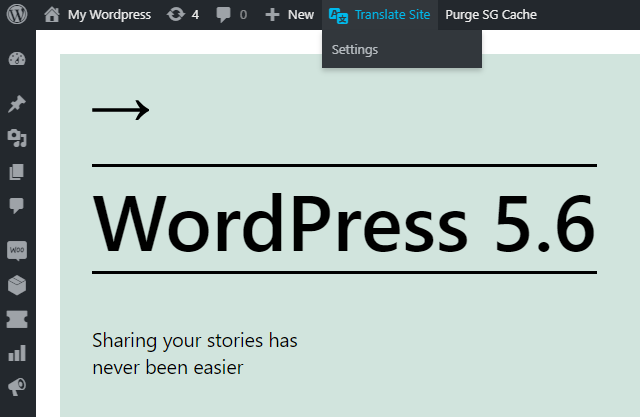The height and width of the screenshot is (417, 640).
Task: Click the WordPress 5.6 heading
Action: point(344,223)
